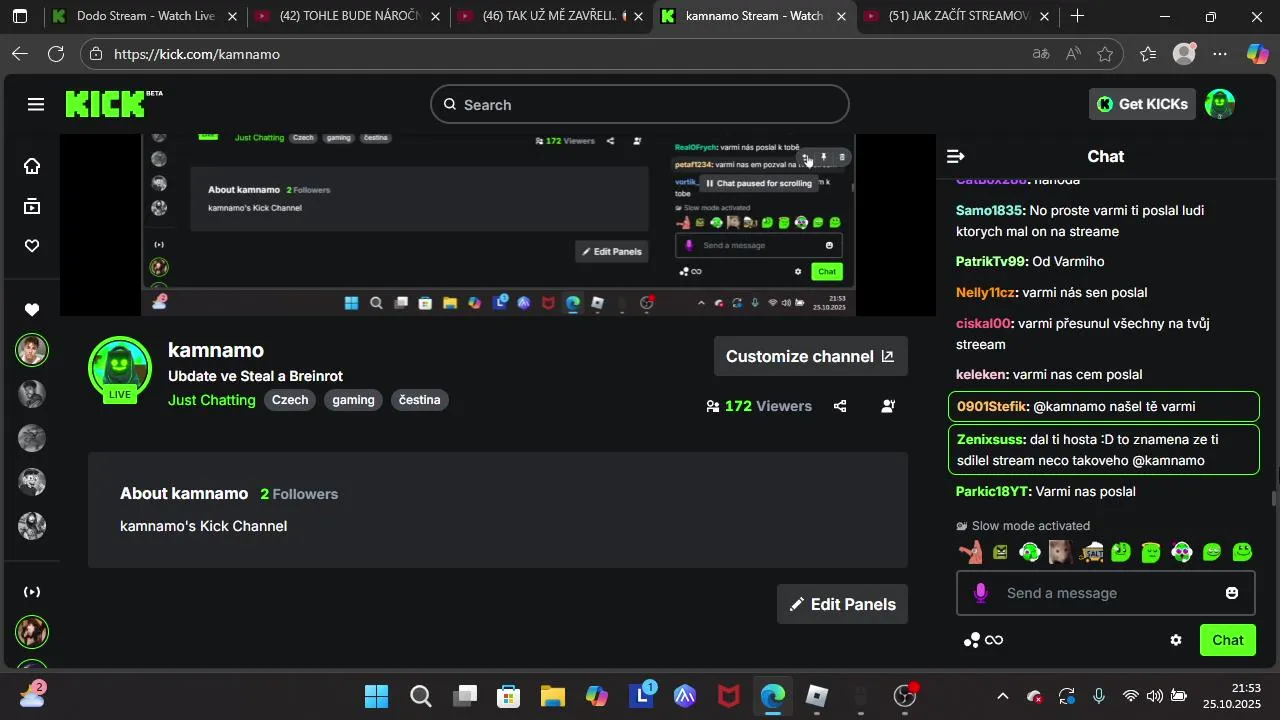
Task: Open the Windows Start menu
Action: pos(376,696)
